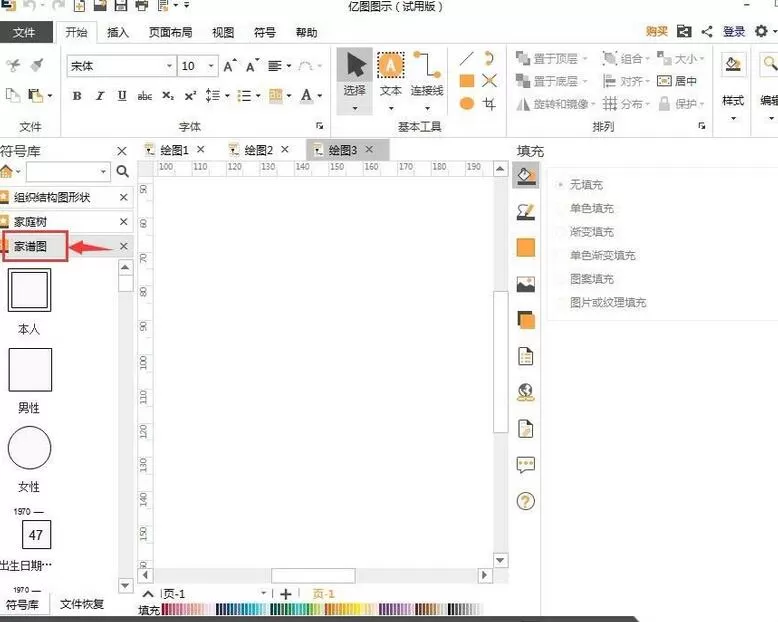The height and width of the screenshot is (622, 778).
Task: Switch to the 视图 ribbon tab
Action: point(223,32)
